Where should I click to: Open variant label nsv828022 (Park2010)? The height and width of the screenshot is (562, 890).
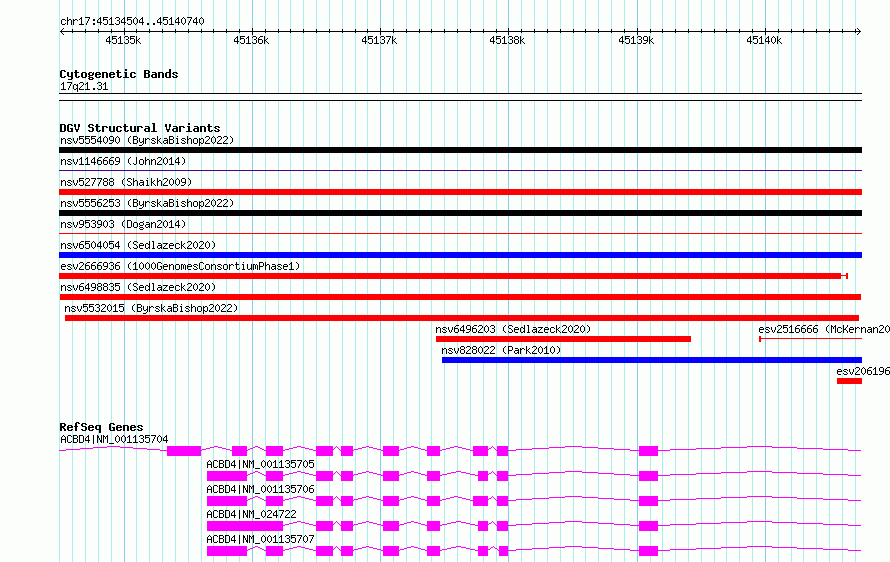coord(501,350)
